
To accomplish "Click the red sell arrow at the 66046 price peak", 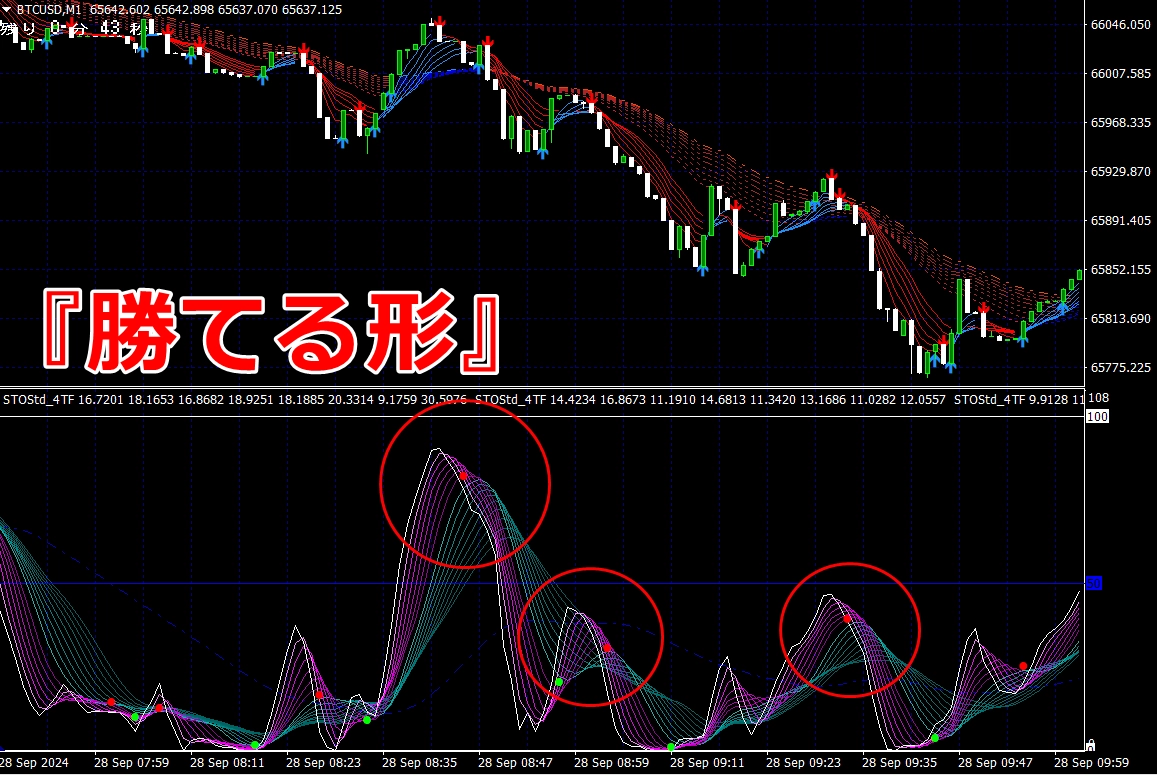I will coord(440,21).
